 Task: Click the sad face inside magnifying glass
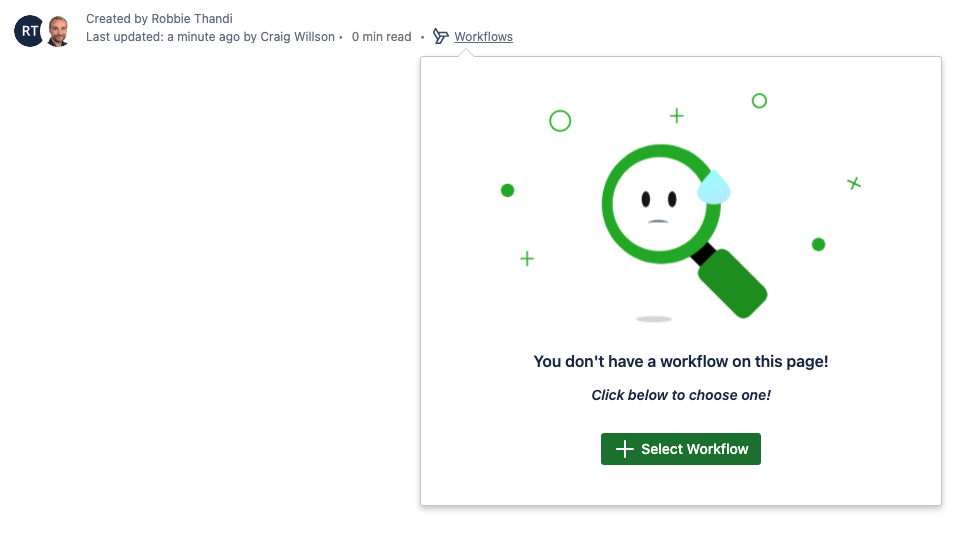pos(656,203)
